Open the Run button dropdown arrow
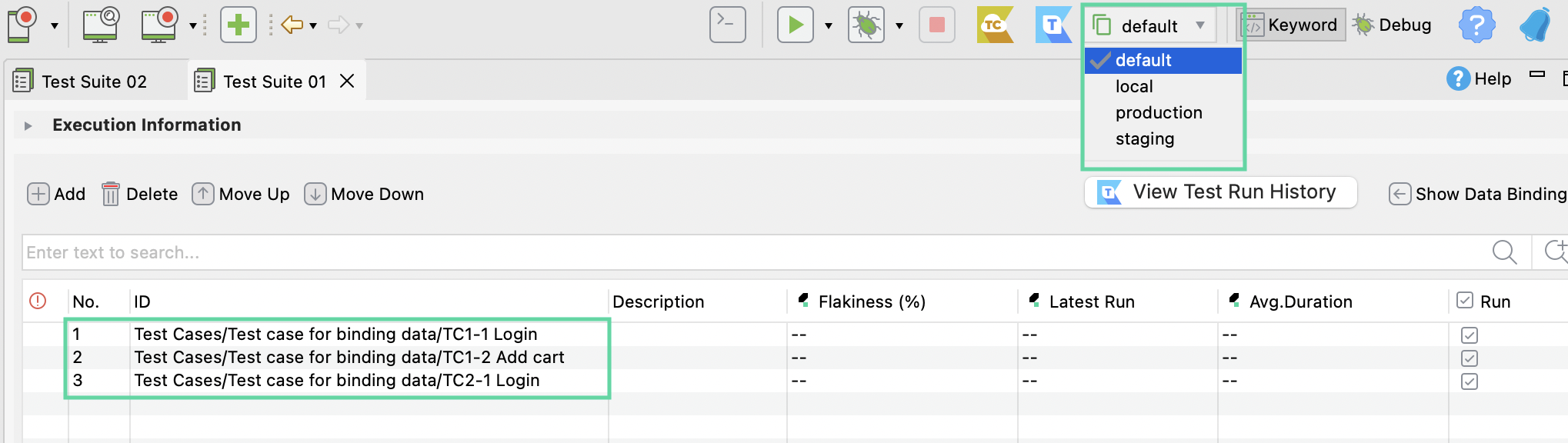Screen dimensions: 1568x443 [829, 26]
